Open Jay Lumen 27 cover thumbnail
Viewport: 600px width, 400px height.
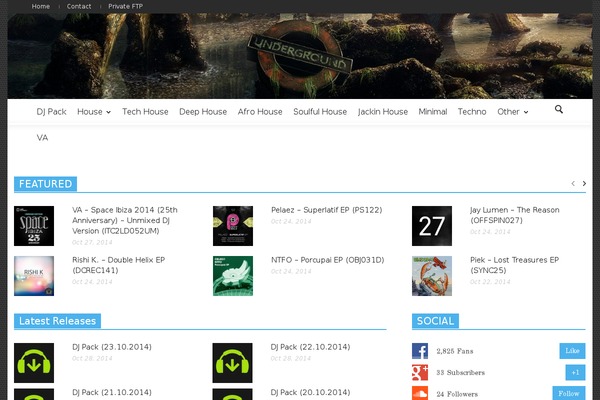(x=432, y=226)
